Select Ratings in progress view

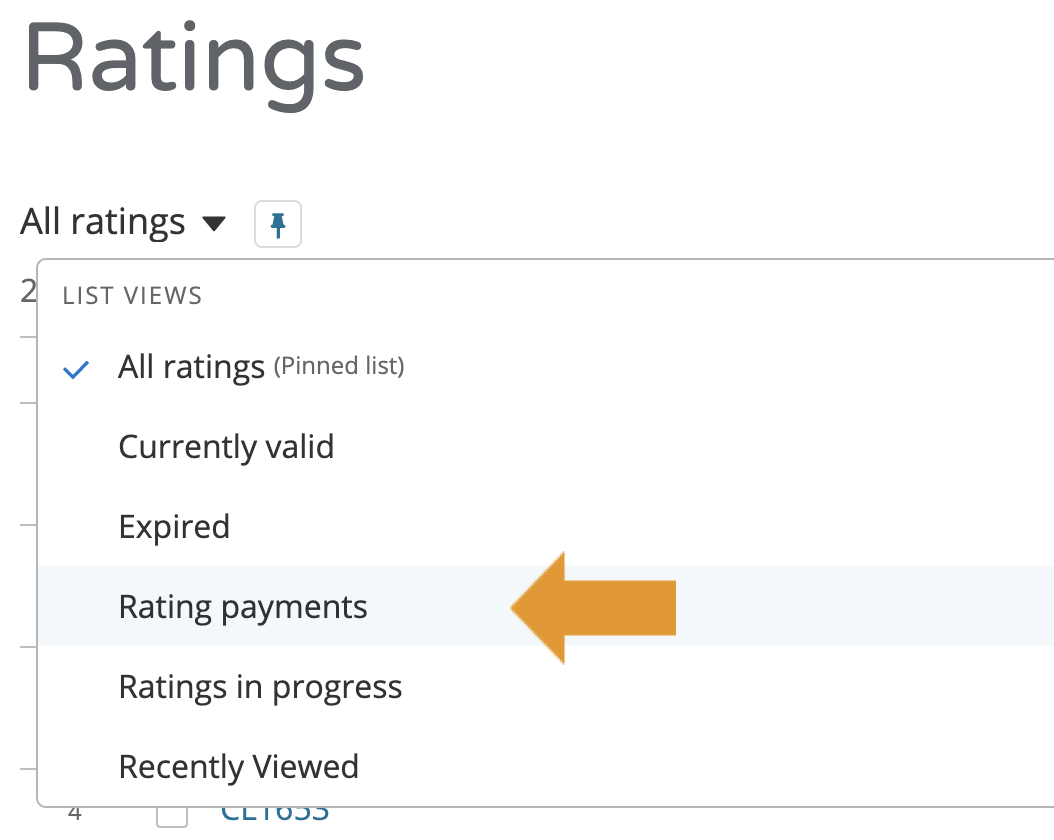click(x=260, y=687)
